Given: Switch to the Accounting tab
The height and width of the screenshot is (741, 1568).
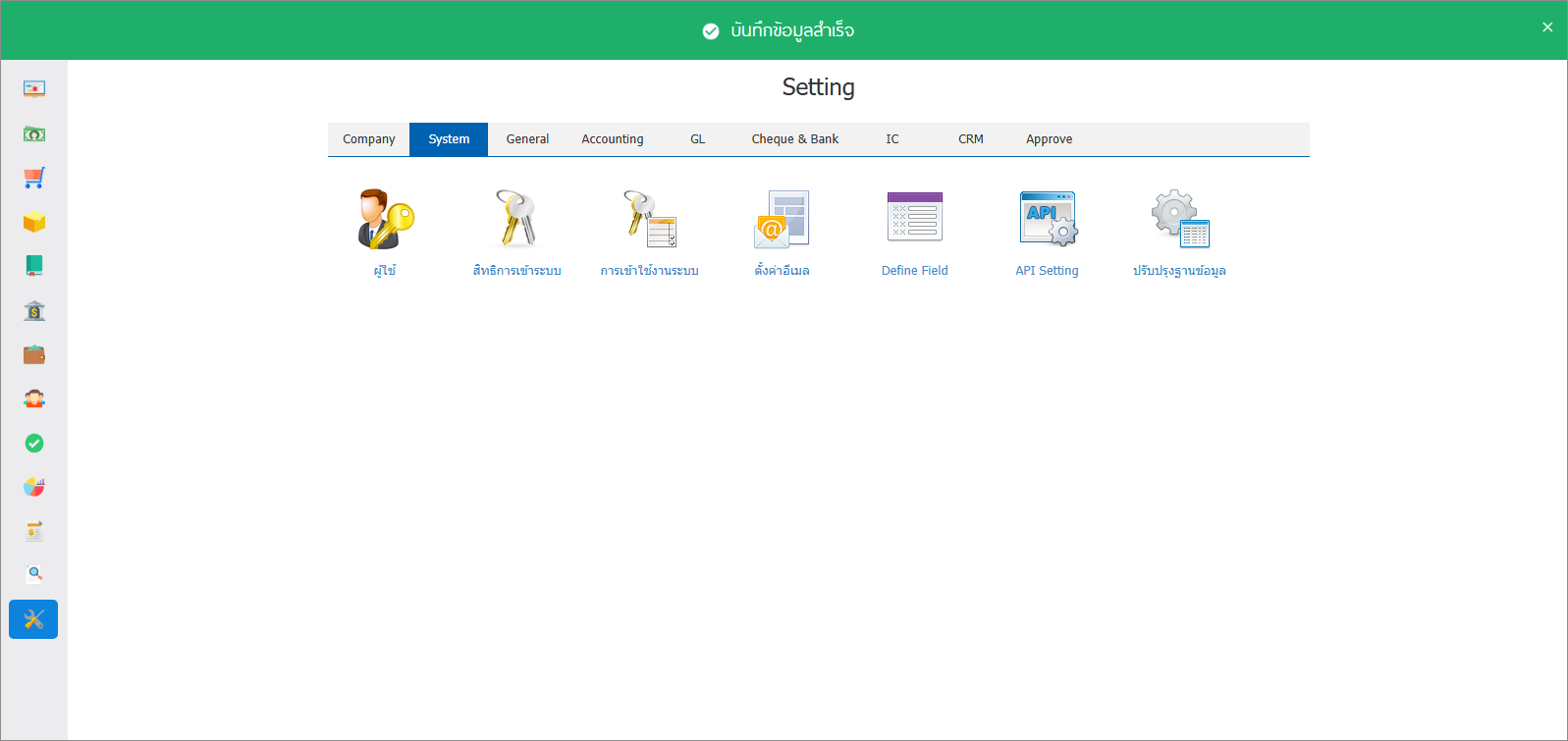Looking at the screenshot, I should [x=612, y=139].
